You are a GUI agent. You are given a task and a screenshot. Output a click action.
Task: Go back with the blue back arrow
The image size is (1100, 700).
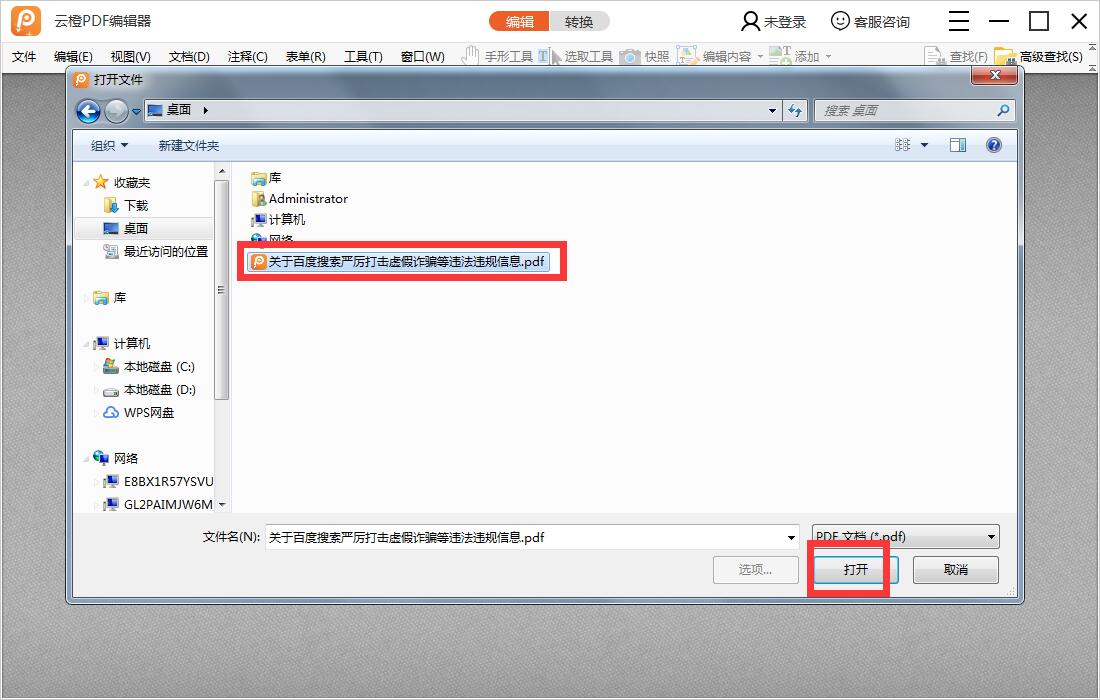pos(88,111)
